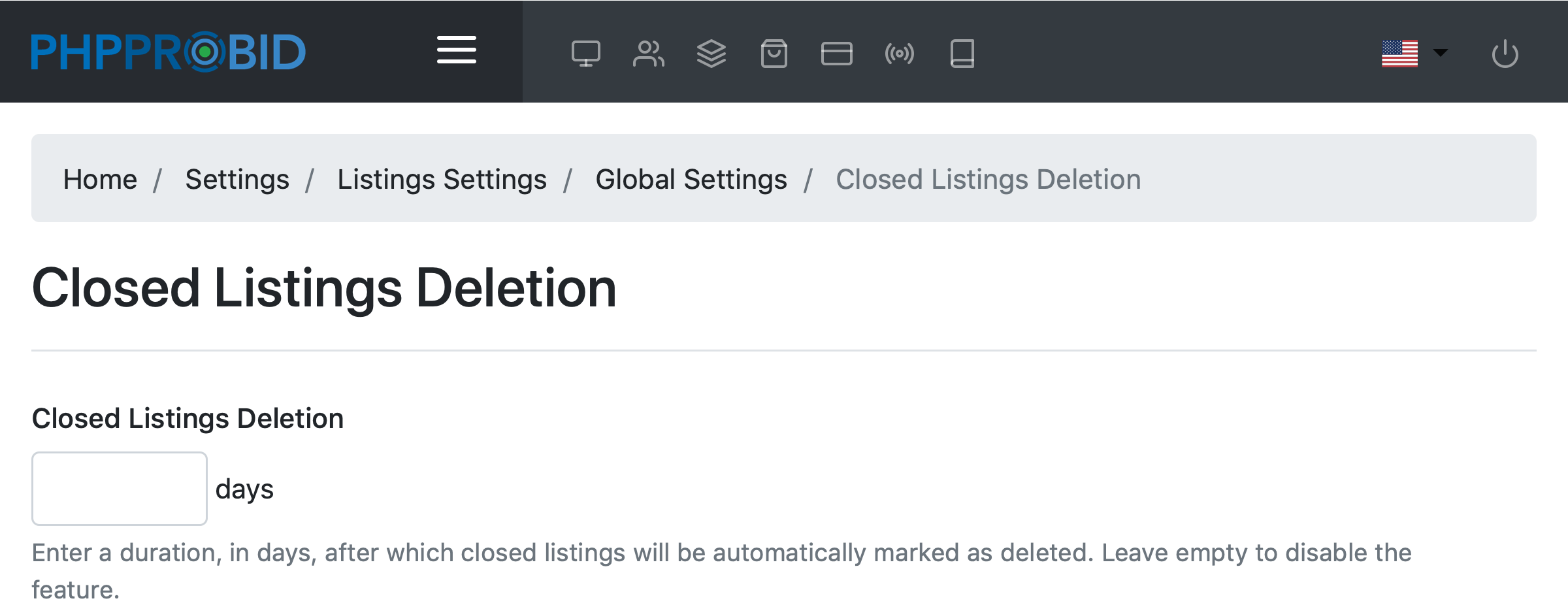Toggle the hamburger sidebar menu
This screenshot has width=1568, height=605.
(x=456, y=50)
